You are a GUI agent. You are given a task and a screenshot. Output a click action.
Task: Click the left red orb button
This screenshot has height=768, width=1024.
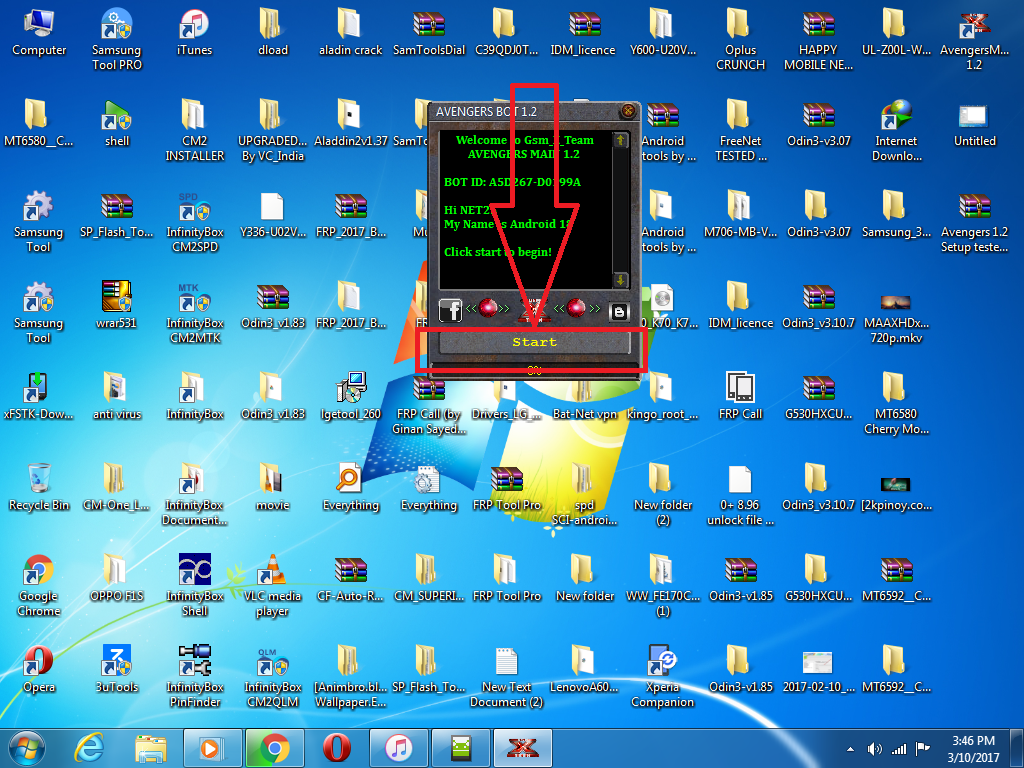coord(488,308)
